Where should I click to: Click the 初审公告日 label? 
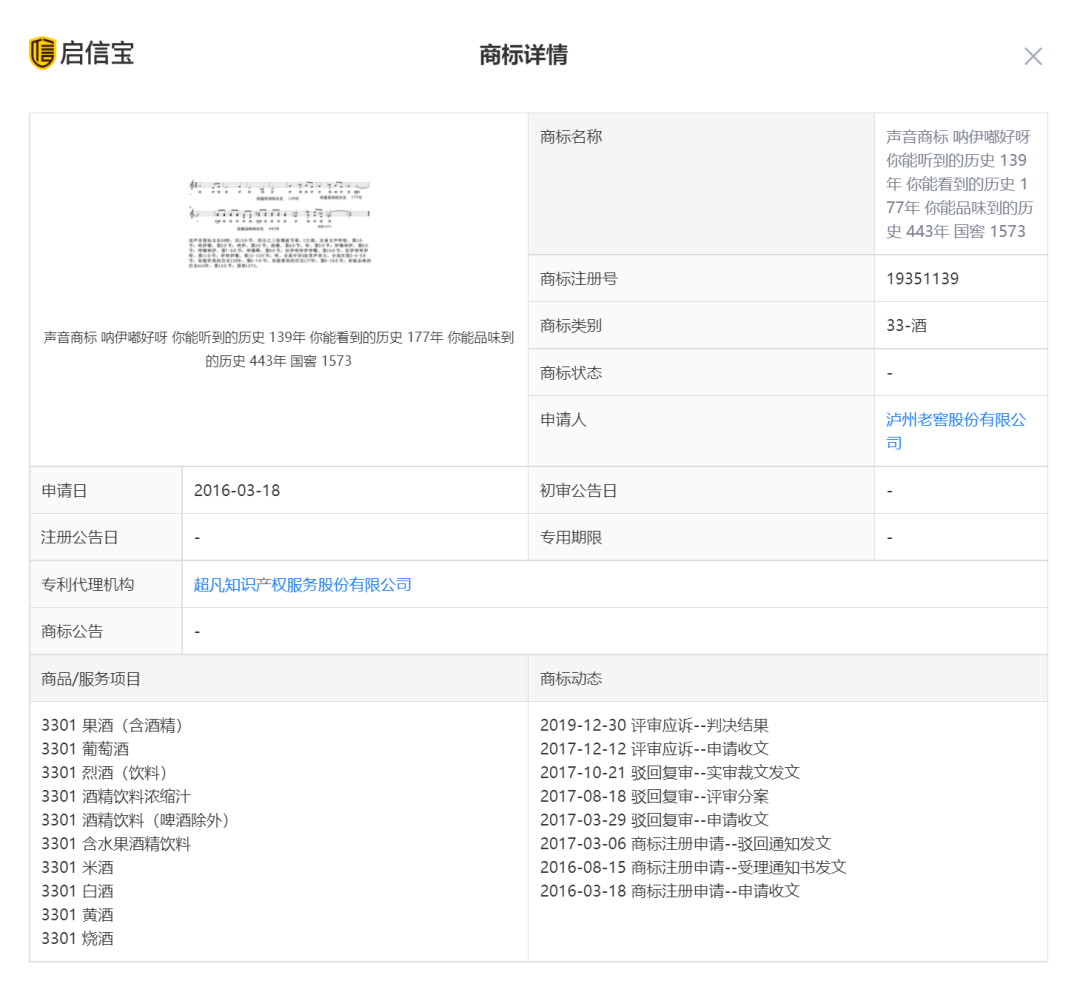tap(579, 490)
